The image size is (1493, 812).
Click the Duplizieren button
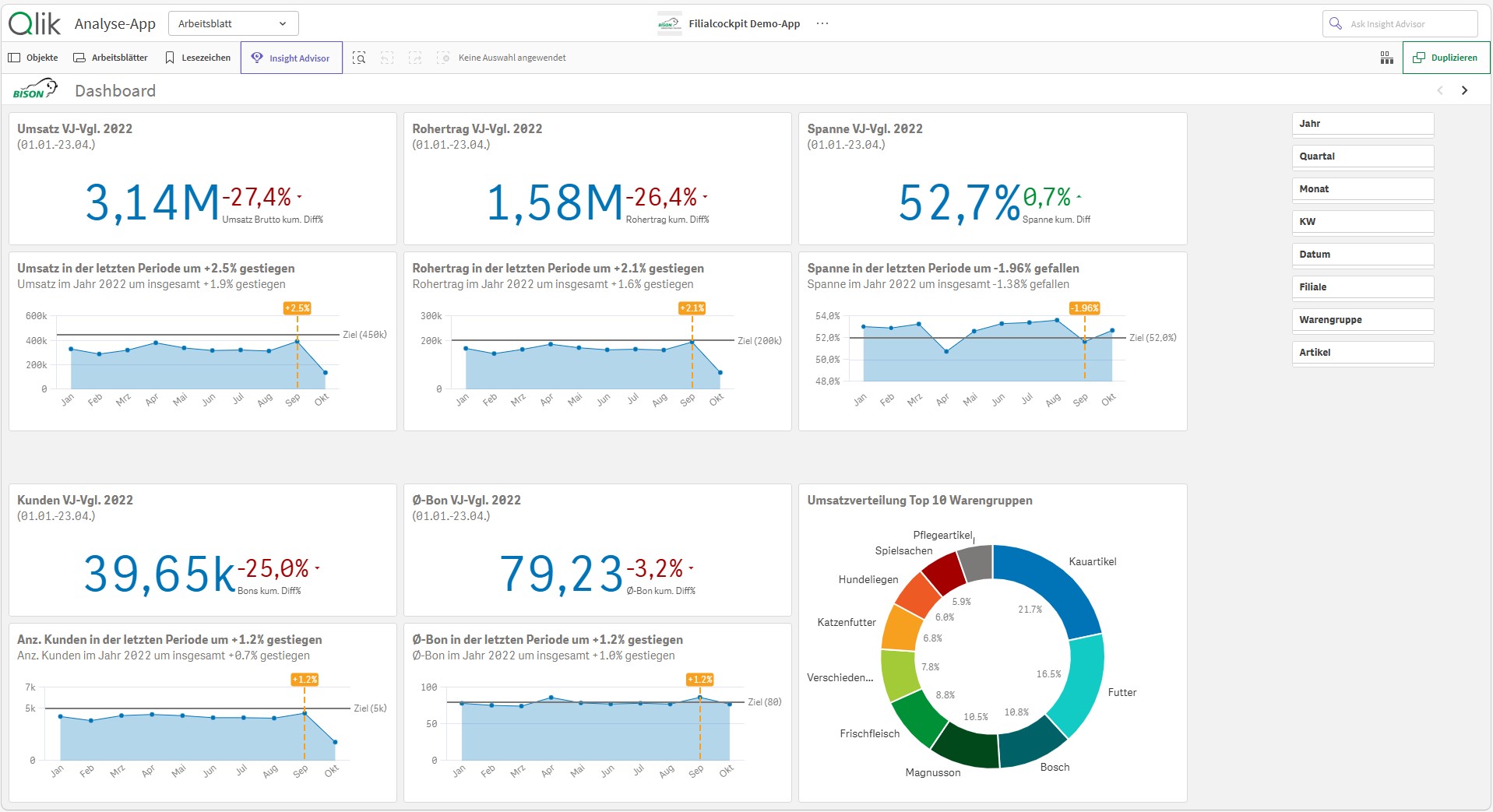[1445, 58]
